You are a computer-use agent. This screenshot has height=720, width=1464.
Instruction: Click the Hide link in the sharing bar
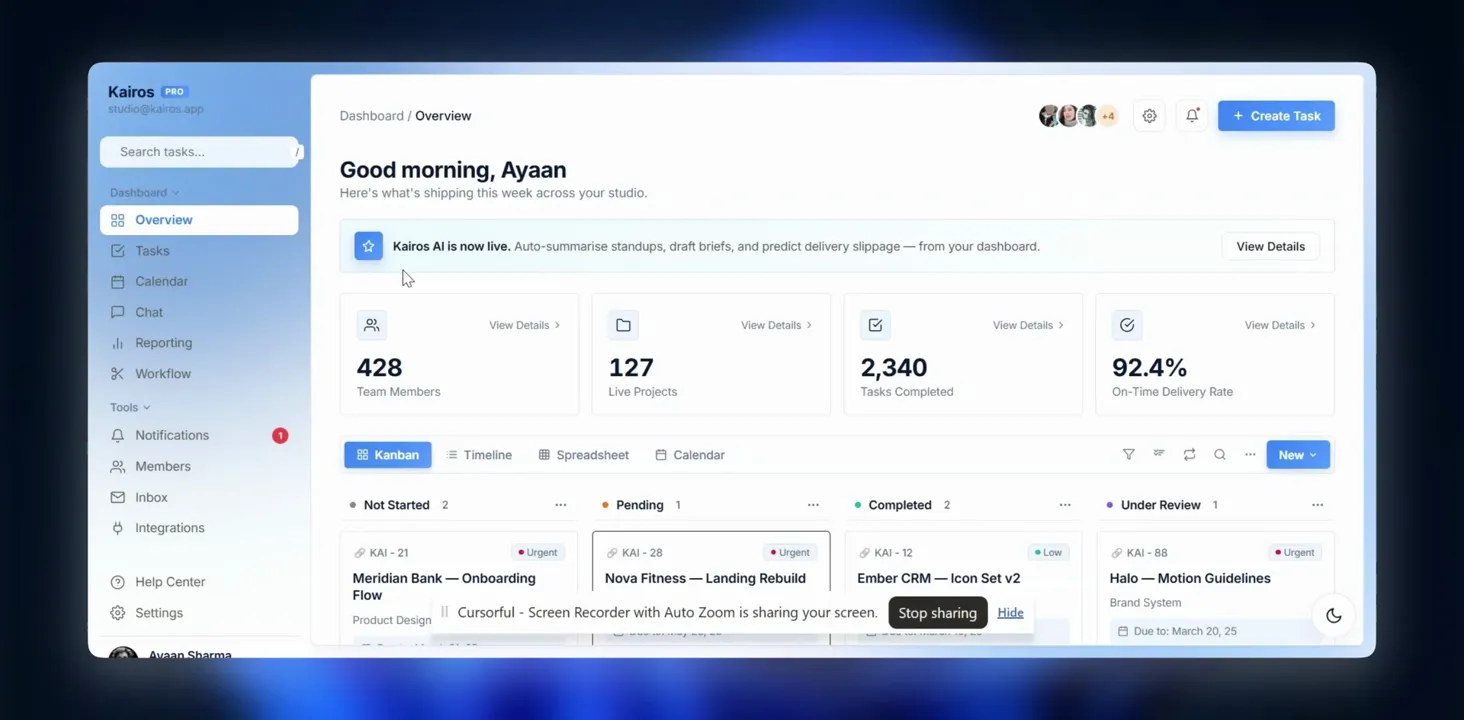click(1010, 613)
